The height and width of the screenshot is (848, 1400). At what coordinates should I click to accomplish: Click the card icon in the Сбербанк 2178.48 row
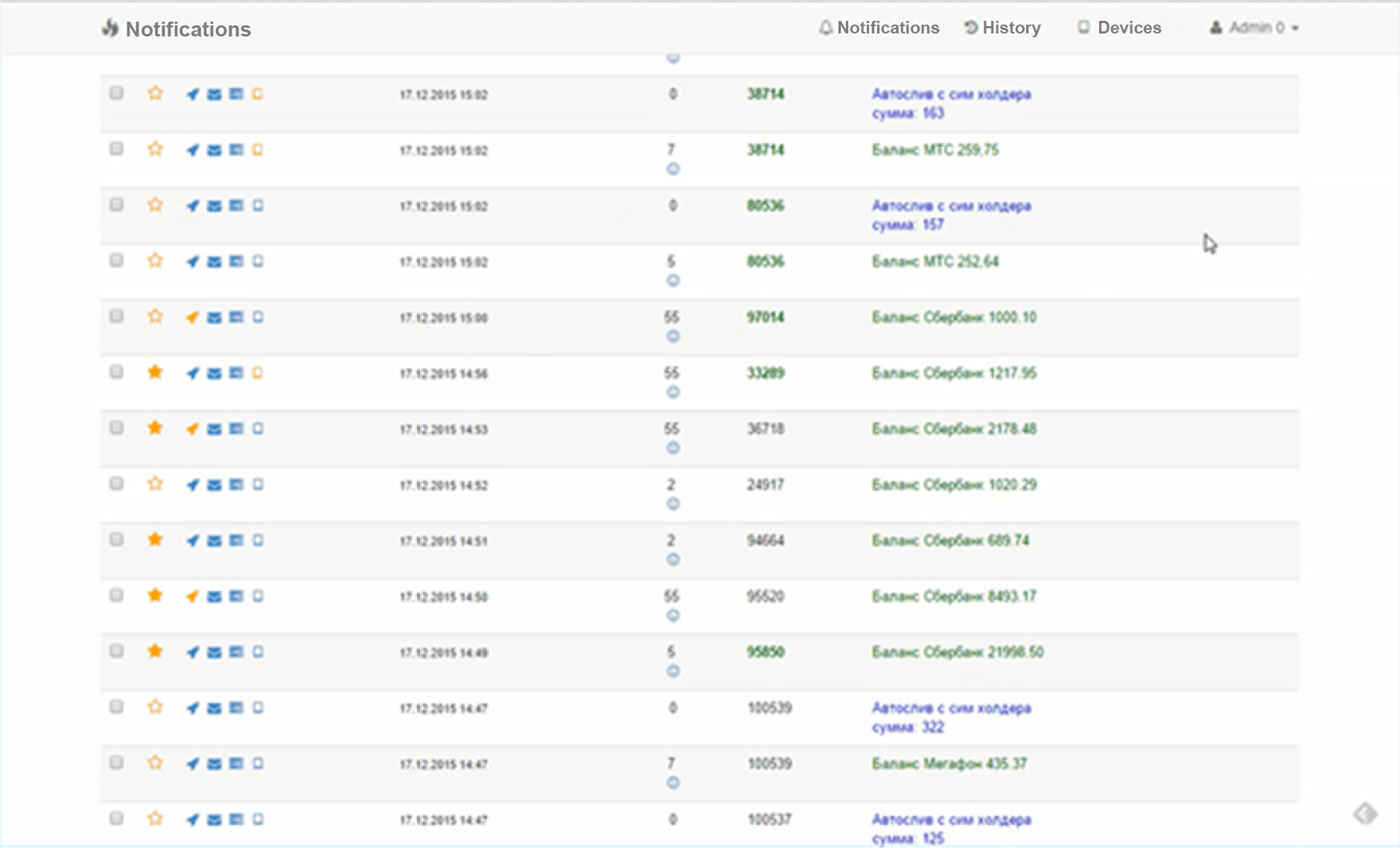coord(236,429)
